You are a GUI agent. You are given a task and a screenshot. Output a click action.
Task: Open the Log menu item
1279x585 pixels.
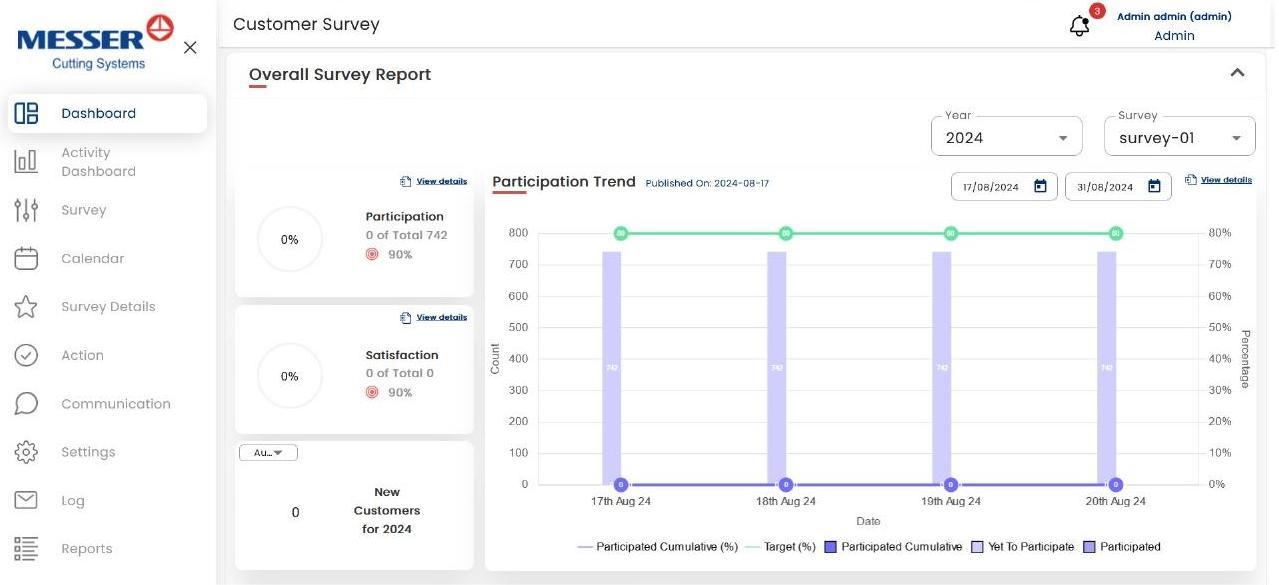point(72,501)
